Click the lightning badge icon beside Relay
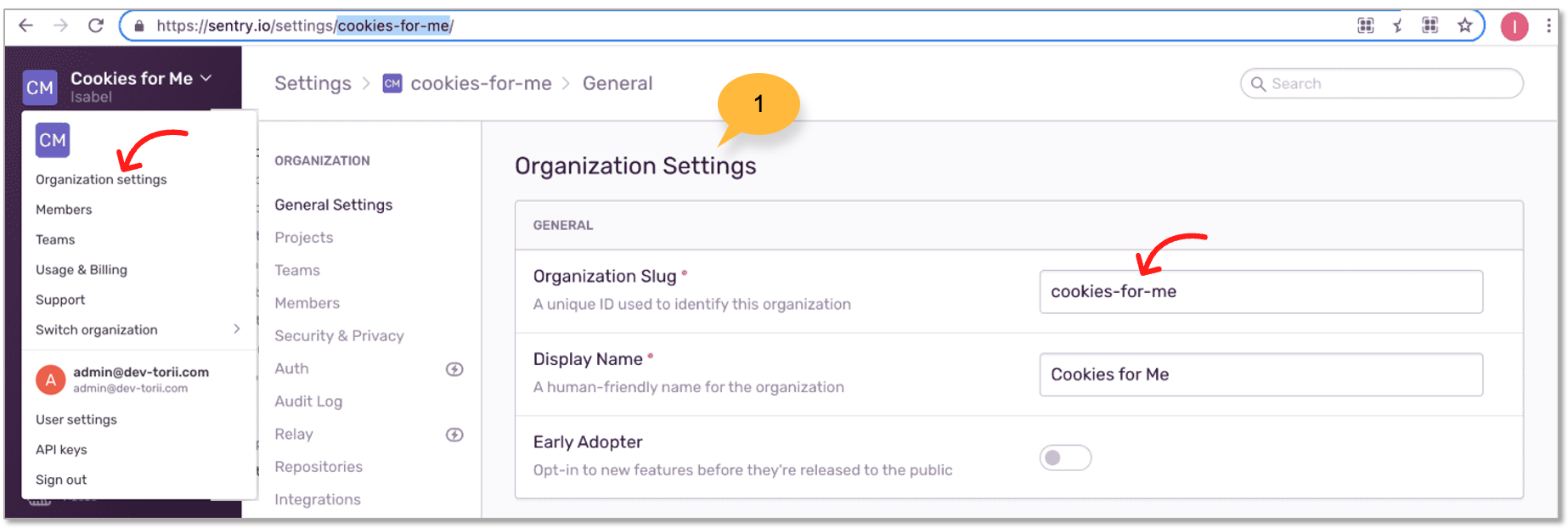This screenshot has height=528, width=1568. click(454, 435)
